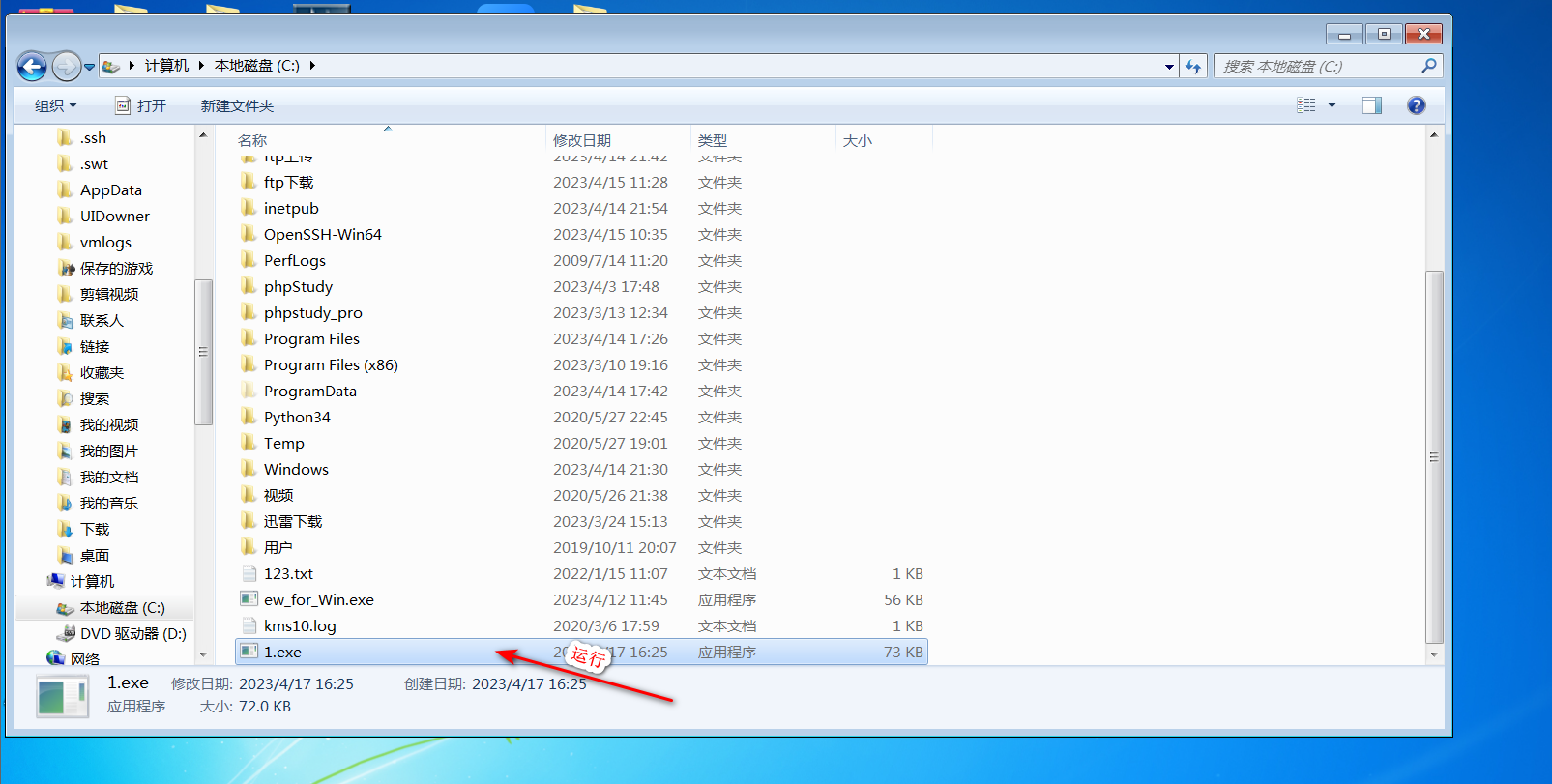
Task: Click the search magnifier icon
Action: point(1428,66)
